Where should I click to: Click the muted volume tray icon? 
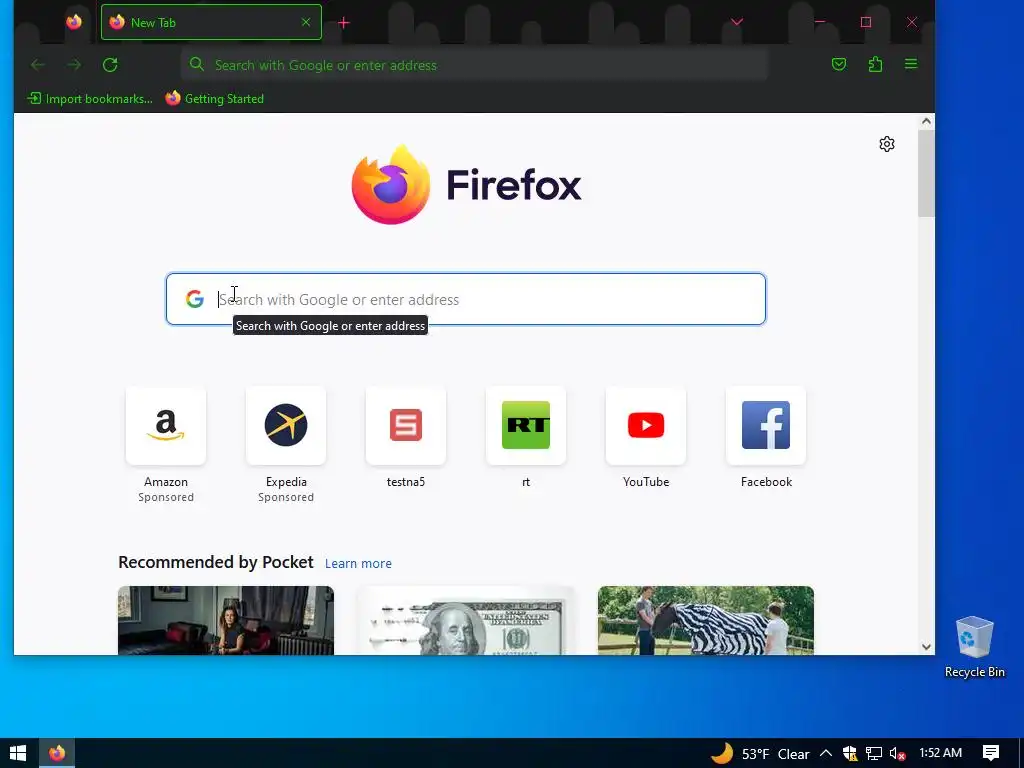pos(897,754)
